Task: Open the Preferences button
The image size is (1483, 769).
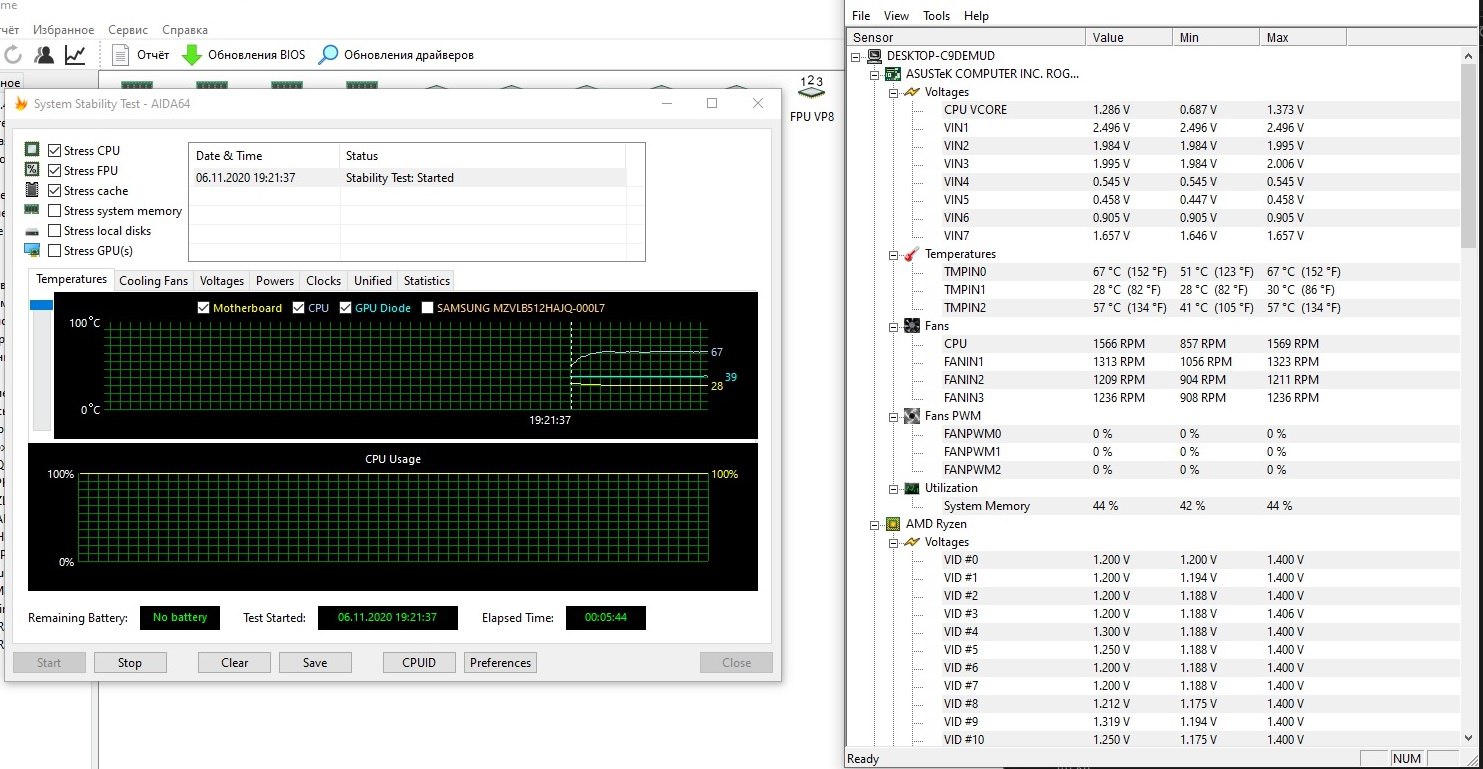Action: pyautogui.click(x=500, y=662)
